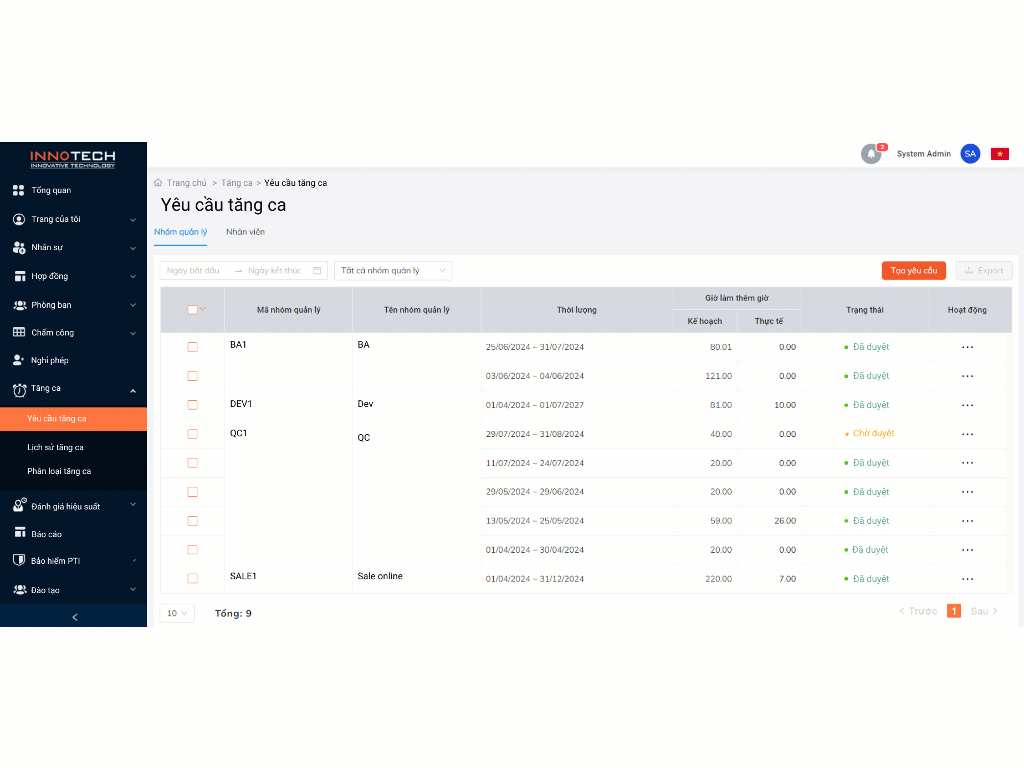Open the Tất cả nhóm quản lý dropdown
Image resolution: width=1024 pixels, height=768 pixels.
point(393,271)
